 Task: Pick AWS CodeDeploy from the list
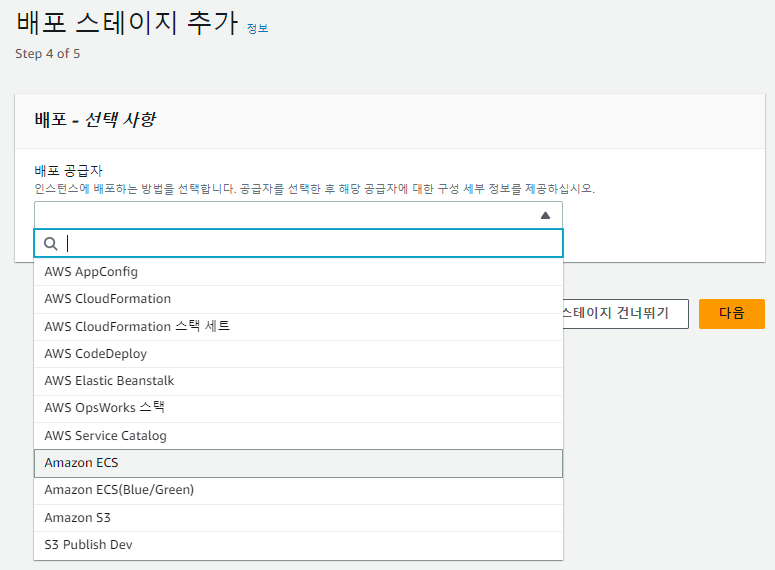(299, 354)
